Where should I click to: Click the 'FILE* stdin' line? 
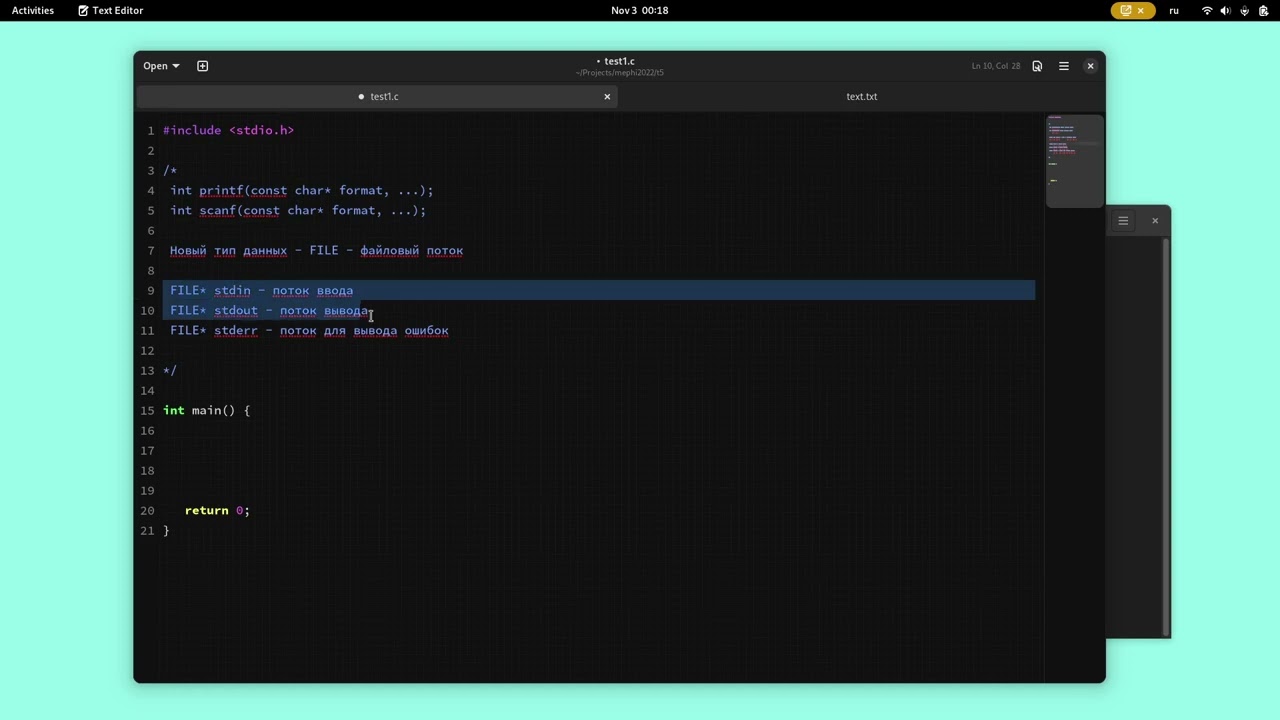[x=261, y=290]
